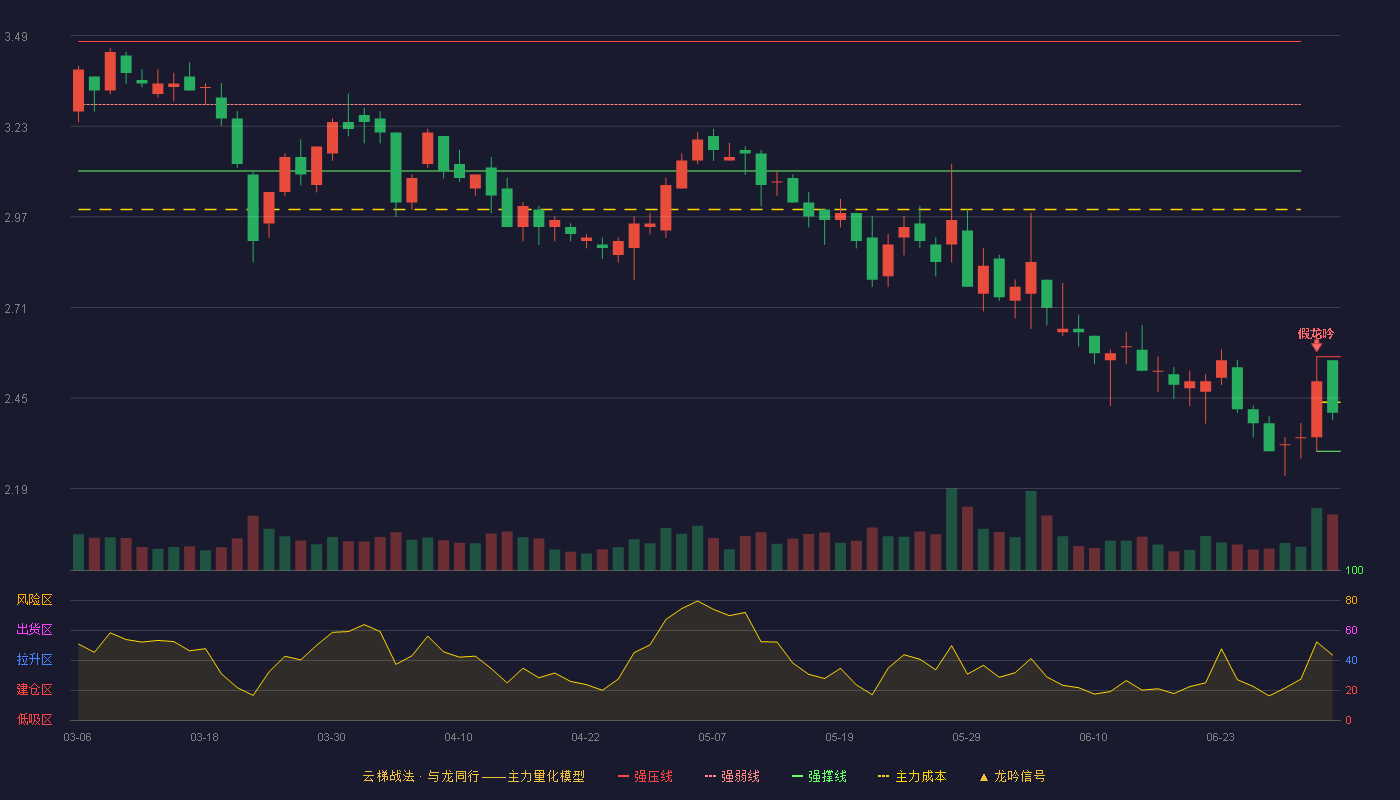Toggle the 强弱线 legend entry
1400x800 pixels.
tap(732, 776)
